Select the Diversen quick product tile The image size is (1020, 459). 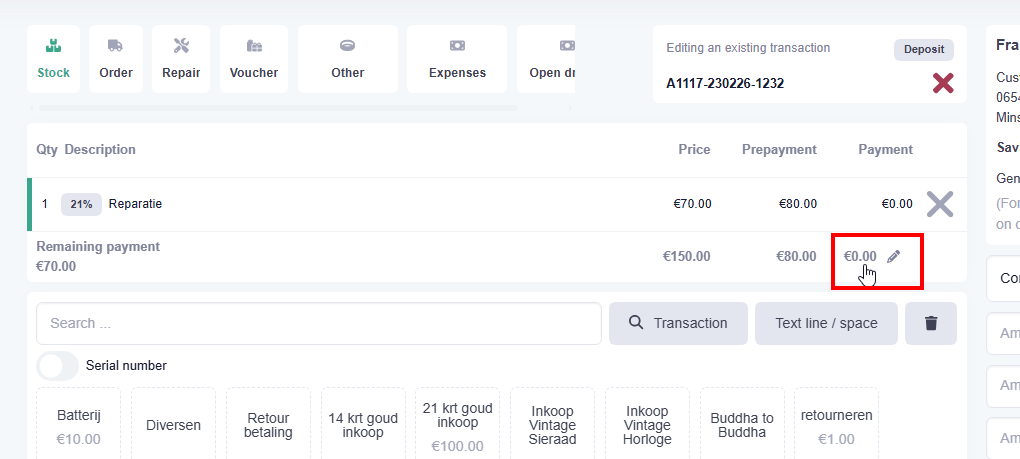pyautogui.click(x=173, y=425)
